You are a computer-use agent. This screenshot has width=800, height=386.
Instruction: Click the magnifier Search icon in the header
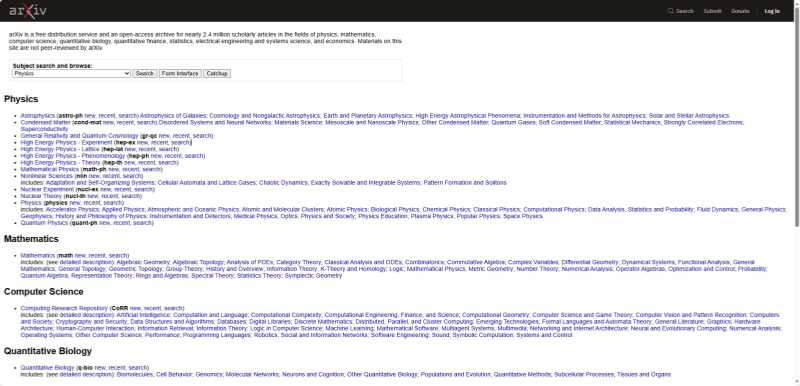(x=670, y=11)
